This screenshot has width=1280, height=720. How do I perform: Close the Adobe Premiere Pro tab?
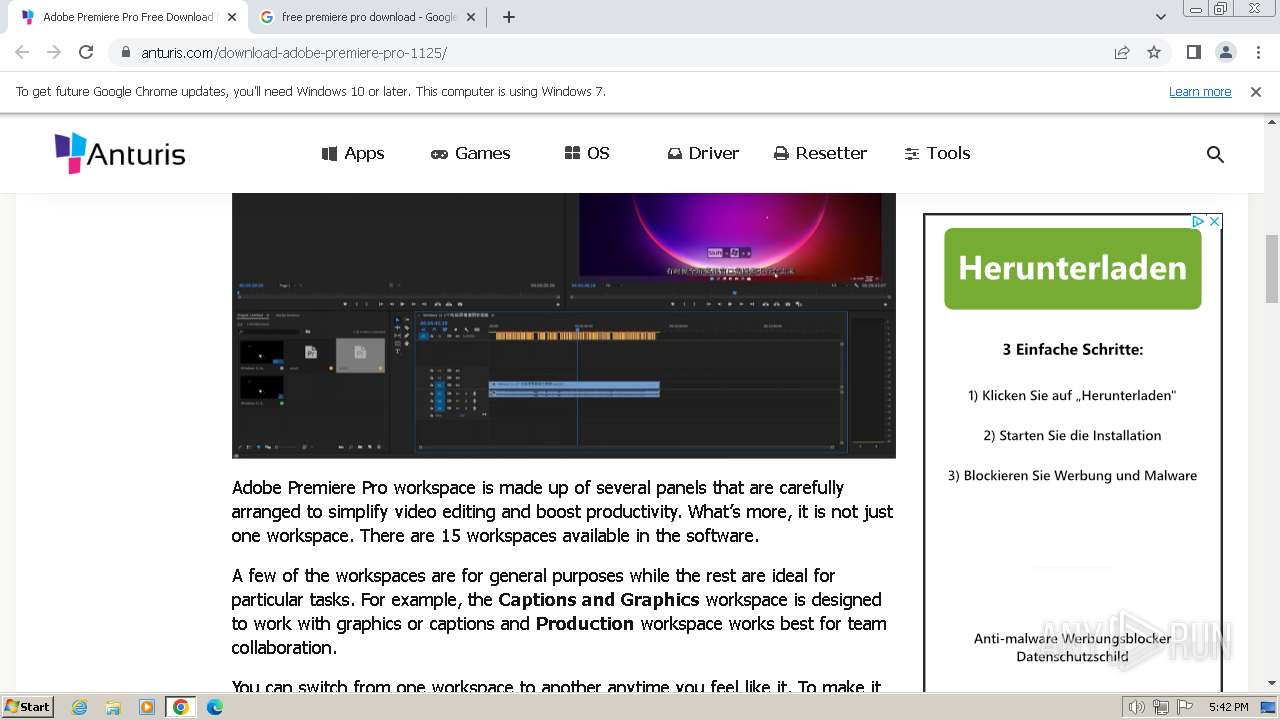click(232, 17)
